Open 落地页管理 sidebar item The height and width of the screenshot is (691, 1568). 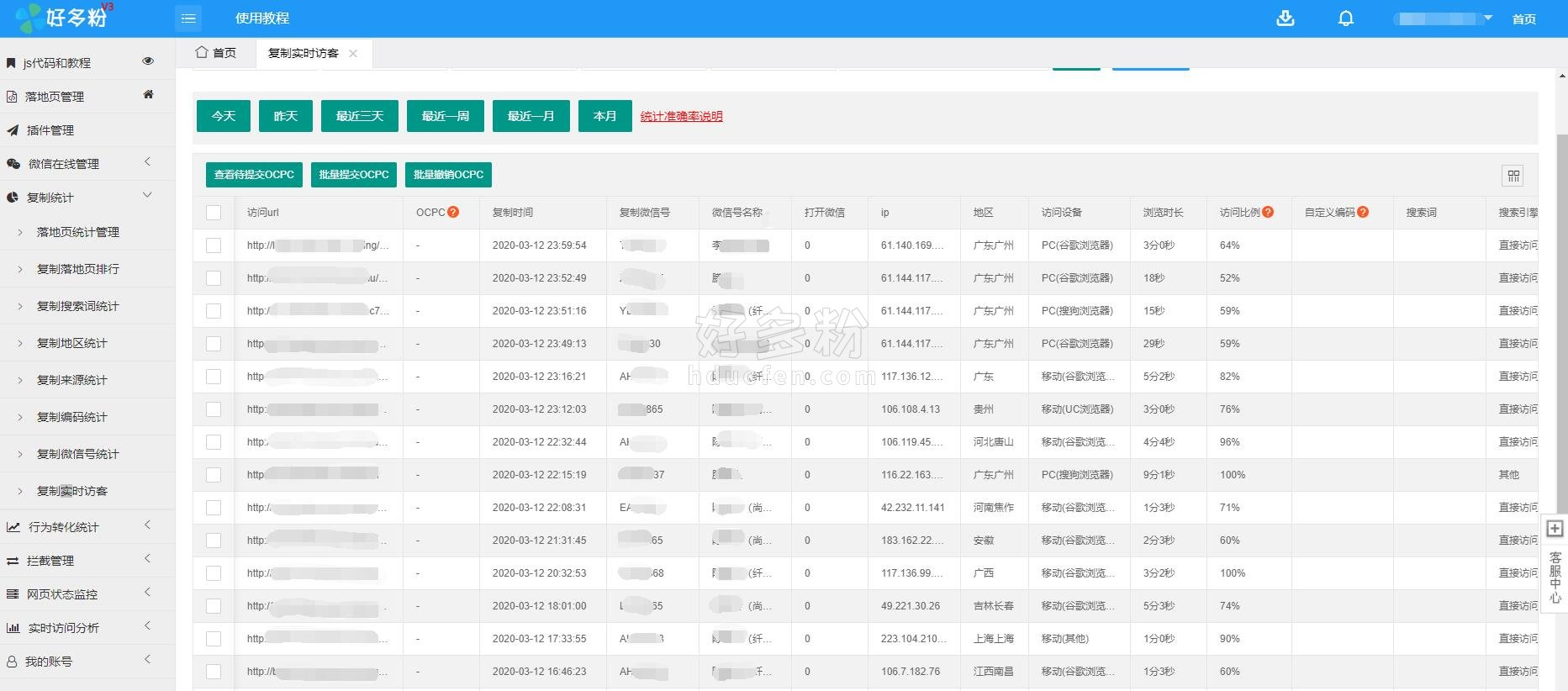(x=55, y=97)
